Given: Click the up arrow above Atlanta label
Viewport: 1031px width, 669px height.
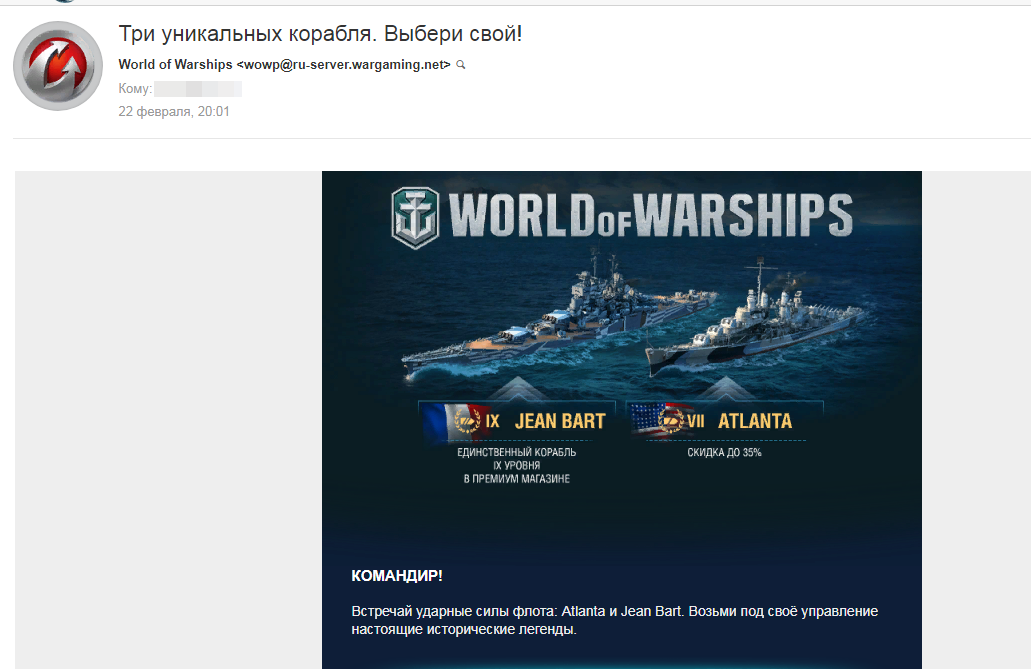Looking at the screenshot, I should point(725,388).
